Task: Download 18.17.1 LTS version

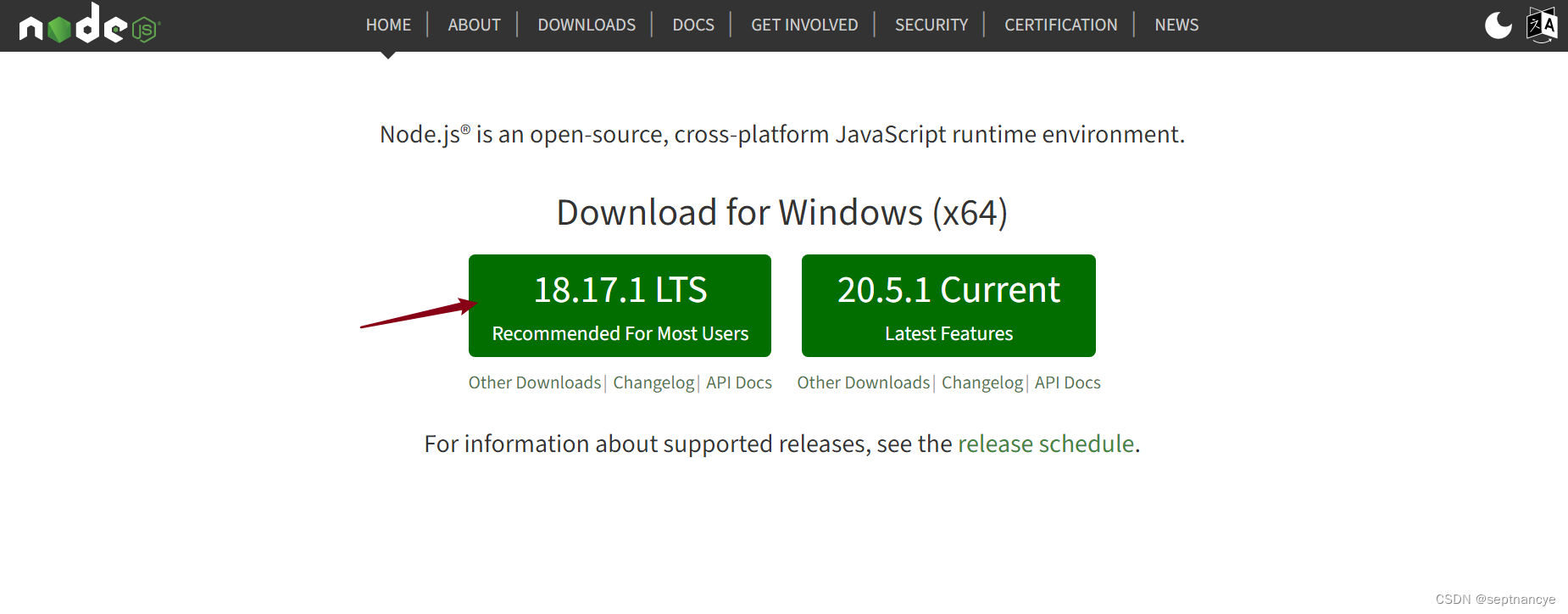Action: tap(620, 305)
